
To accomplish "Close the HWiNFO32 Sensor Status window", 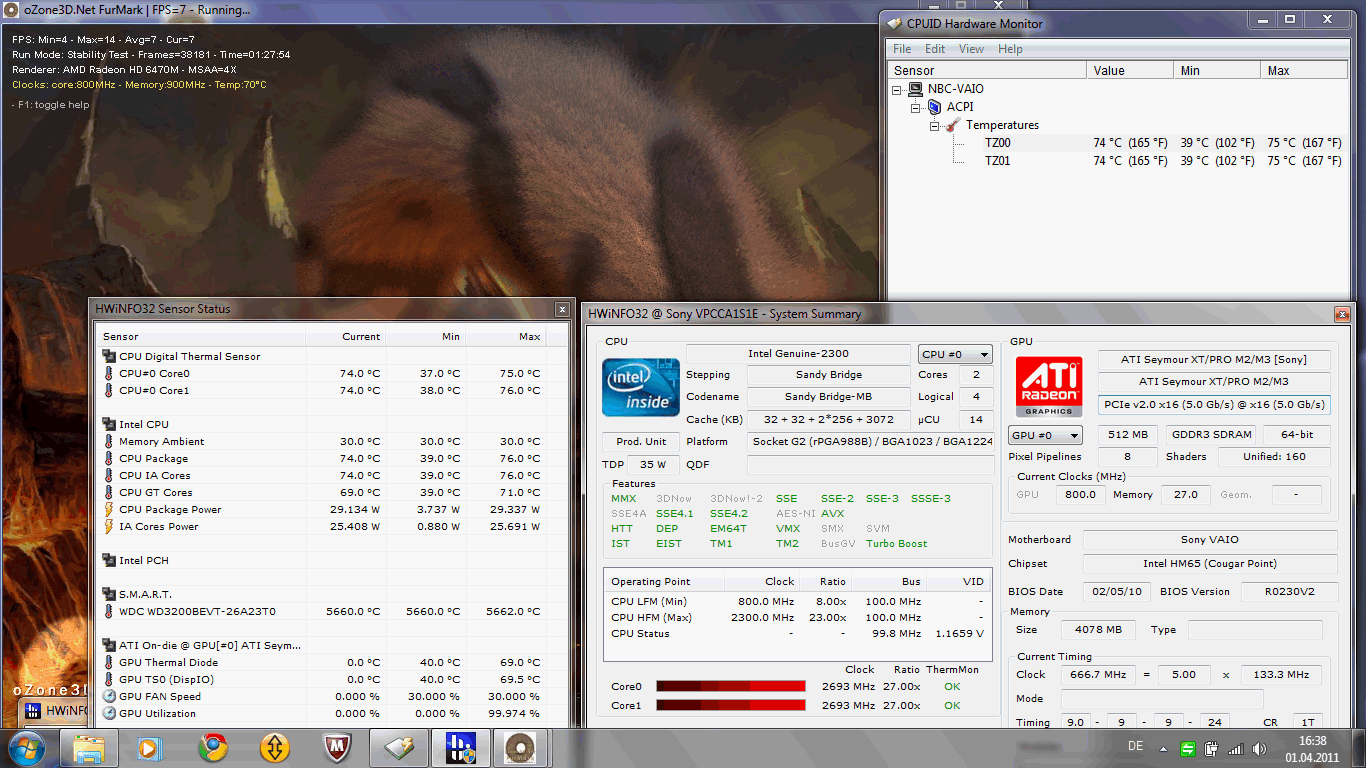I will pos(562,310).
